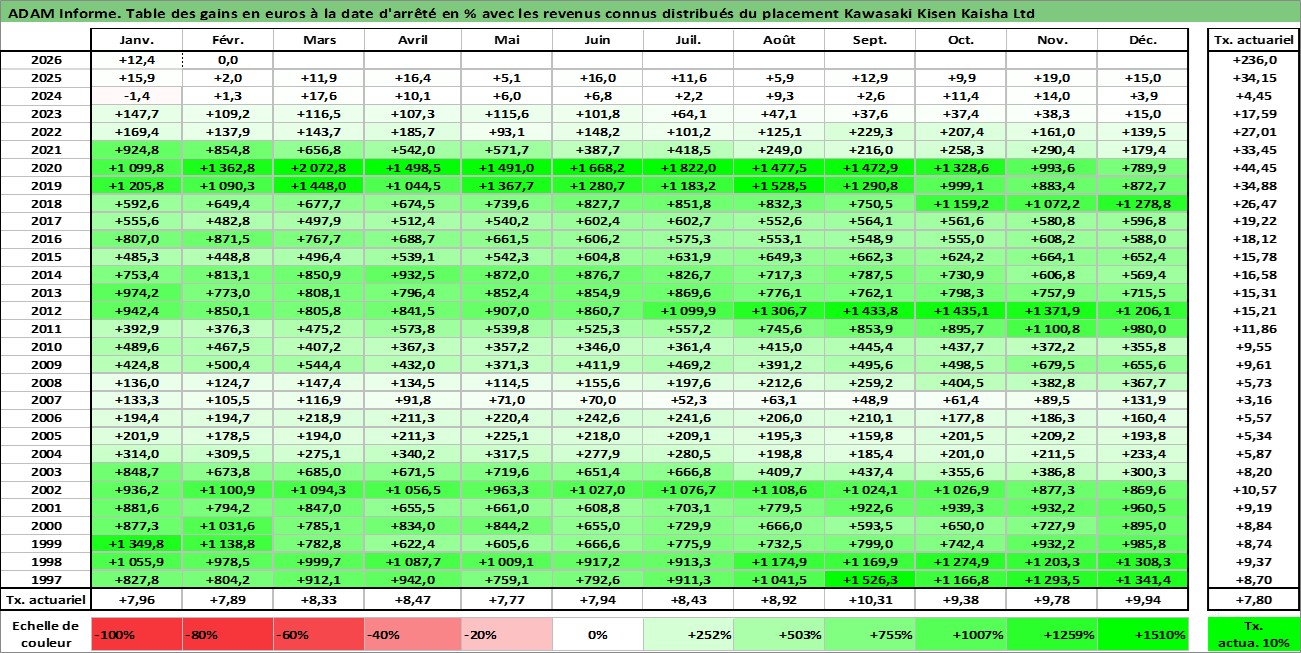Click the +755% green scale swatch
1301x653 pixels.
pos(868,634)
